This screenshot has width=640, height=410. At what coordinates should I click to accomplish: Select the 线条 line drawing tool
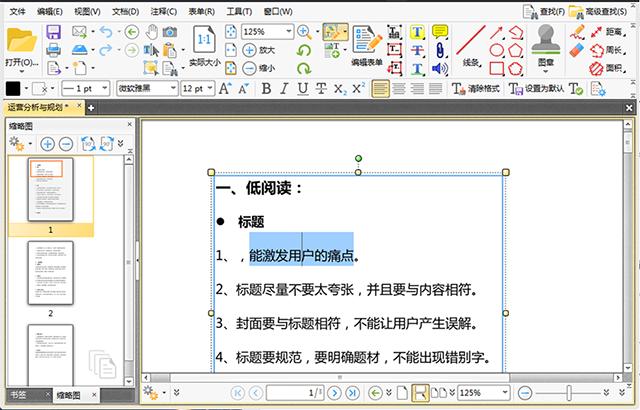(x=471, y=46)
